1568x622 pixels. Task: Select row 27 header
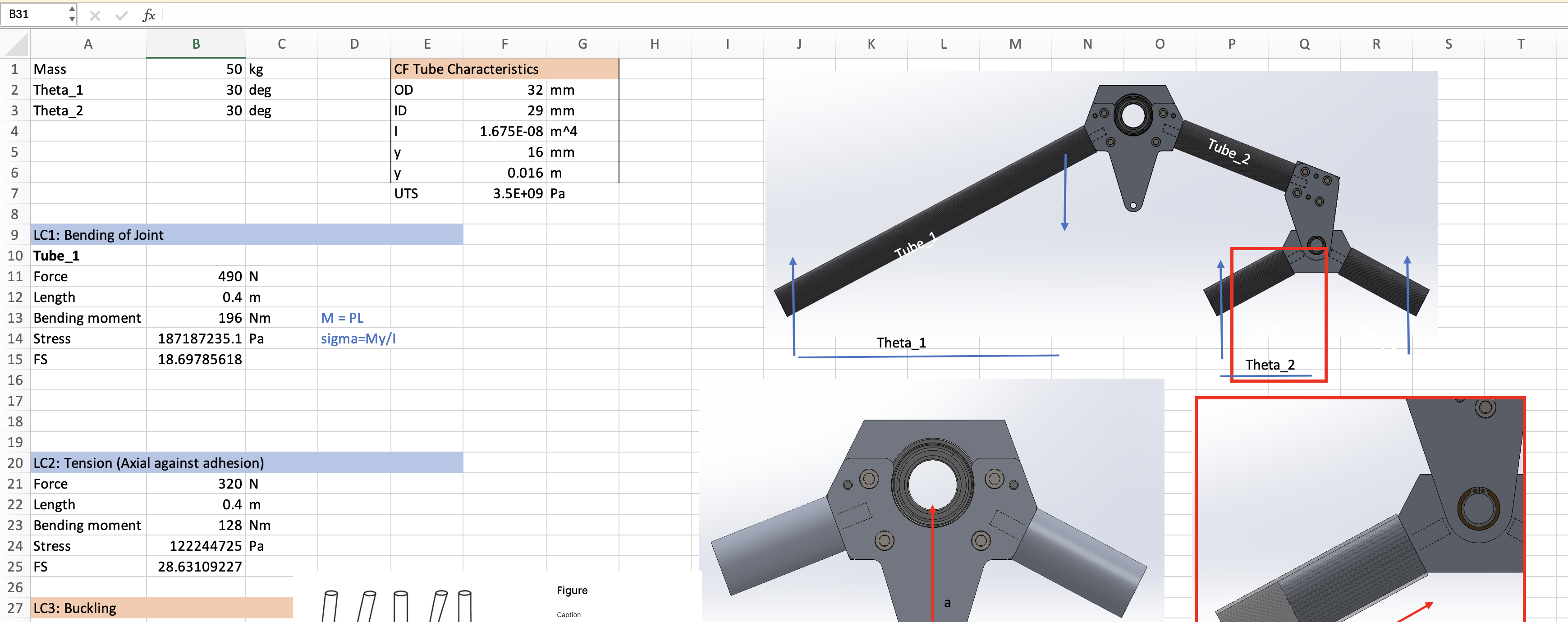14,608
